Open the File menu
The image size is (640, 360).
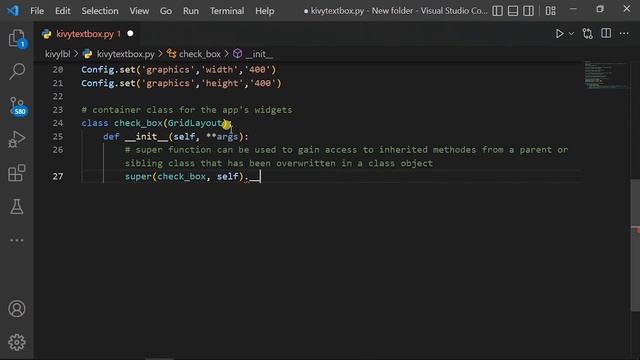pos(37,11)
